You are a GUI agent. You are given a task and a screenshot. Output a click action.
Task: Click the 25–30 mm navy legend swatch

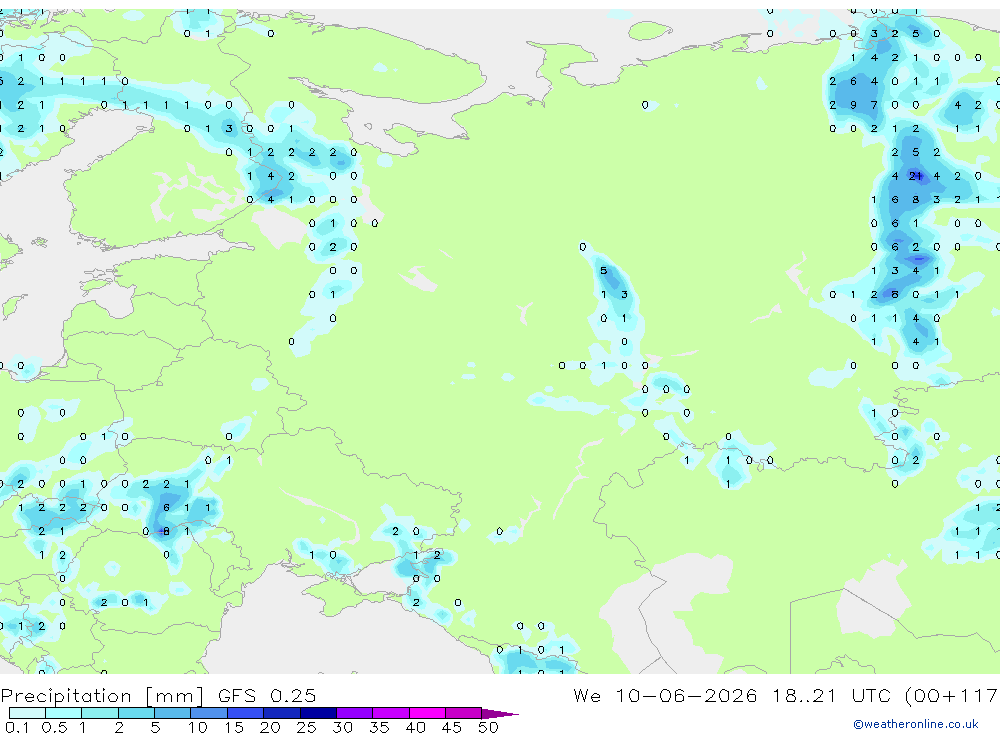[318, 713]
